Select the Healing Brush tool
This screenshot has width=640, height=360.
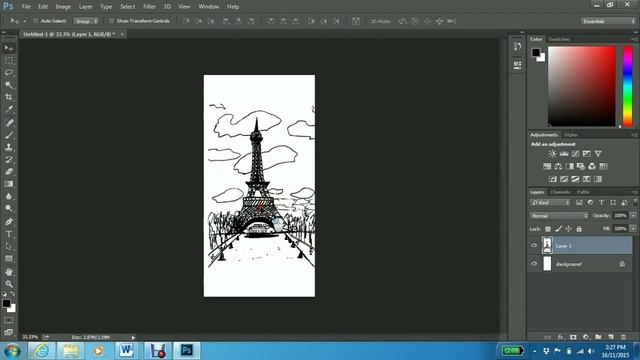pyautogui.click(x=9, y=123)
